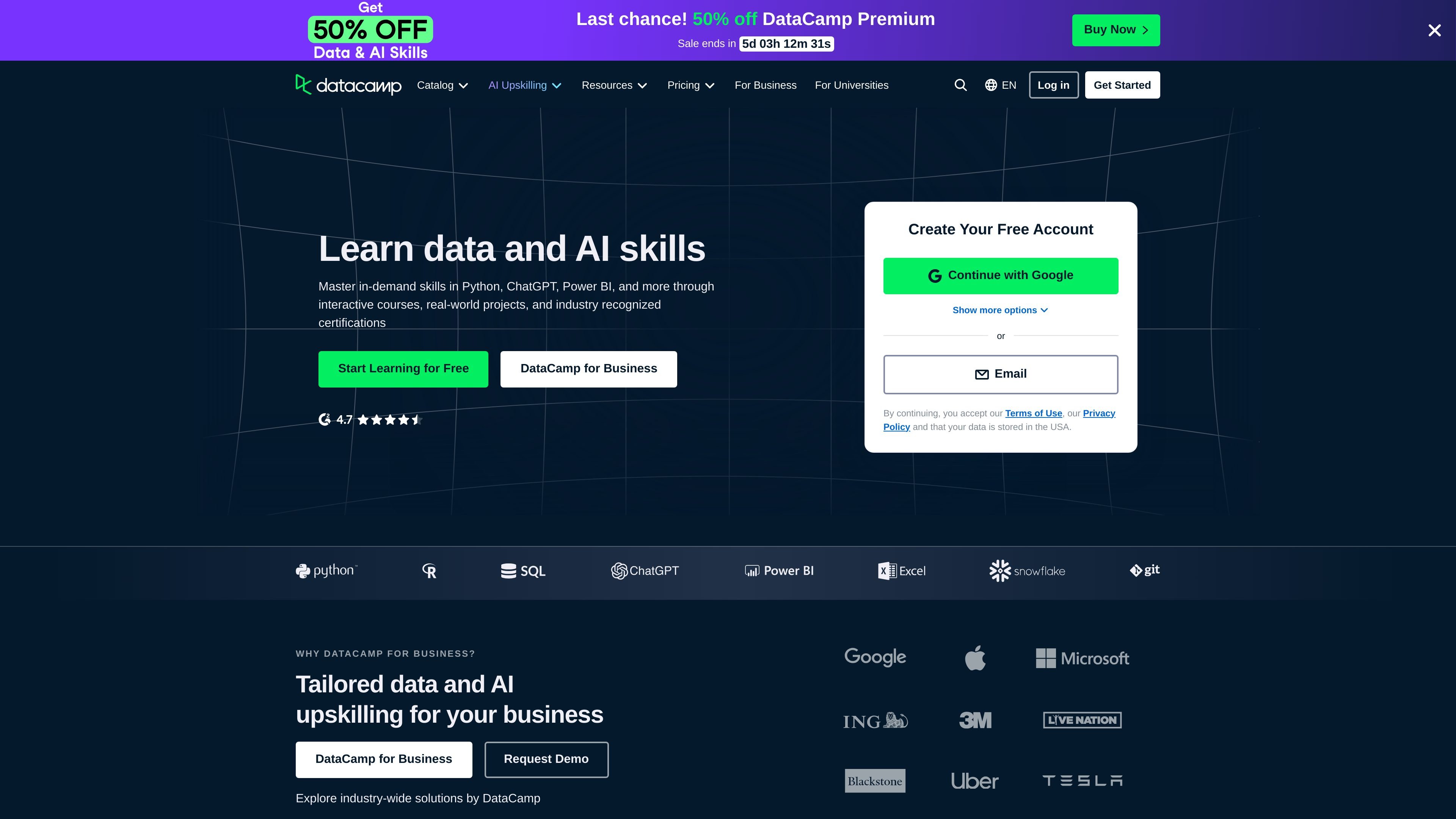
Task: Continue with Google sign-up
Action: click(1001, 276)
